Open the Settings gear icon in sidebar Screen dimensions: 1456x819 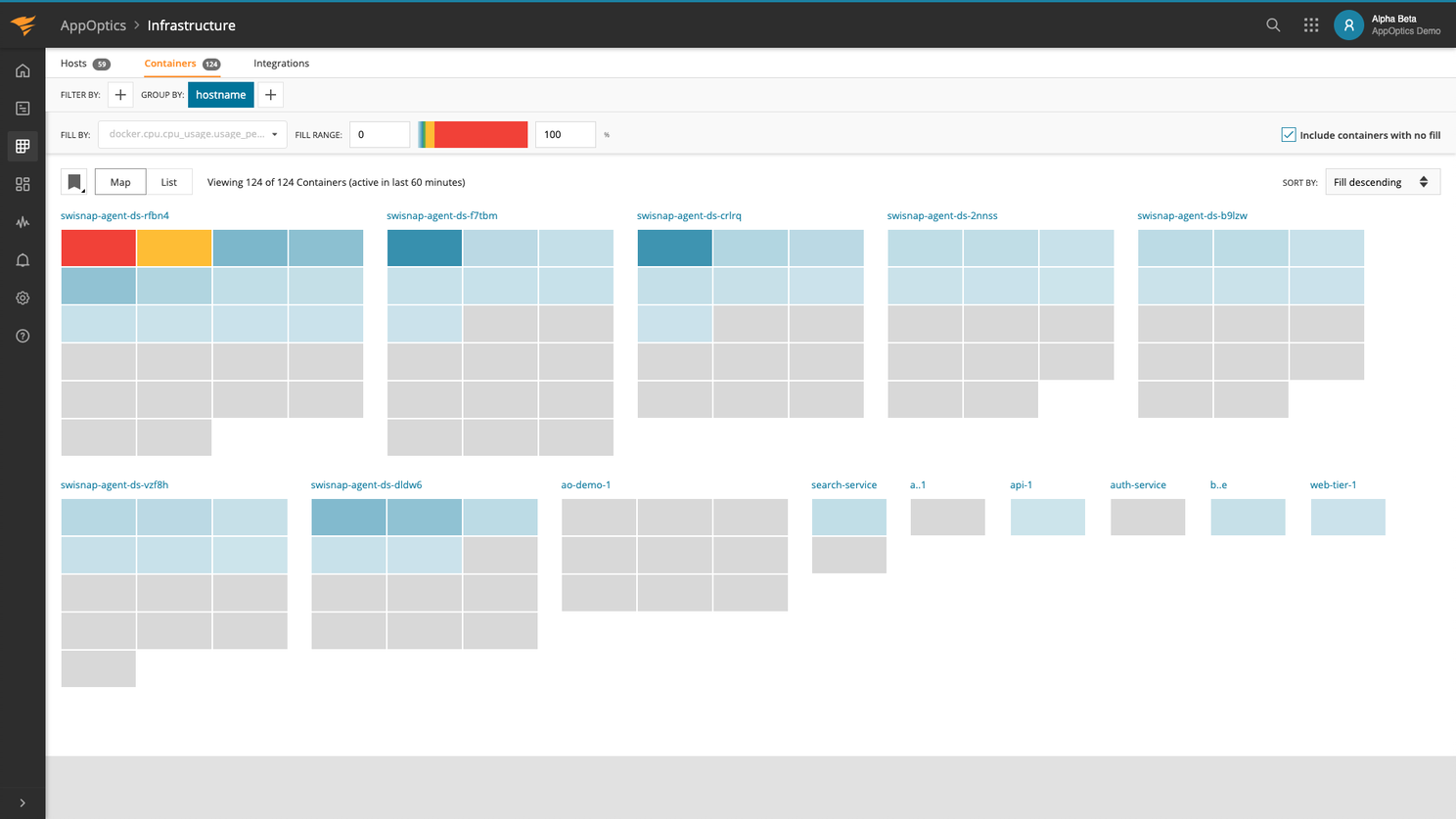coord(23,297)
